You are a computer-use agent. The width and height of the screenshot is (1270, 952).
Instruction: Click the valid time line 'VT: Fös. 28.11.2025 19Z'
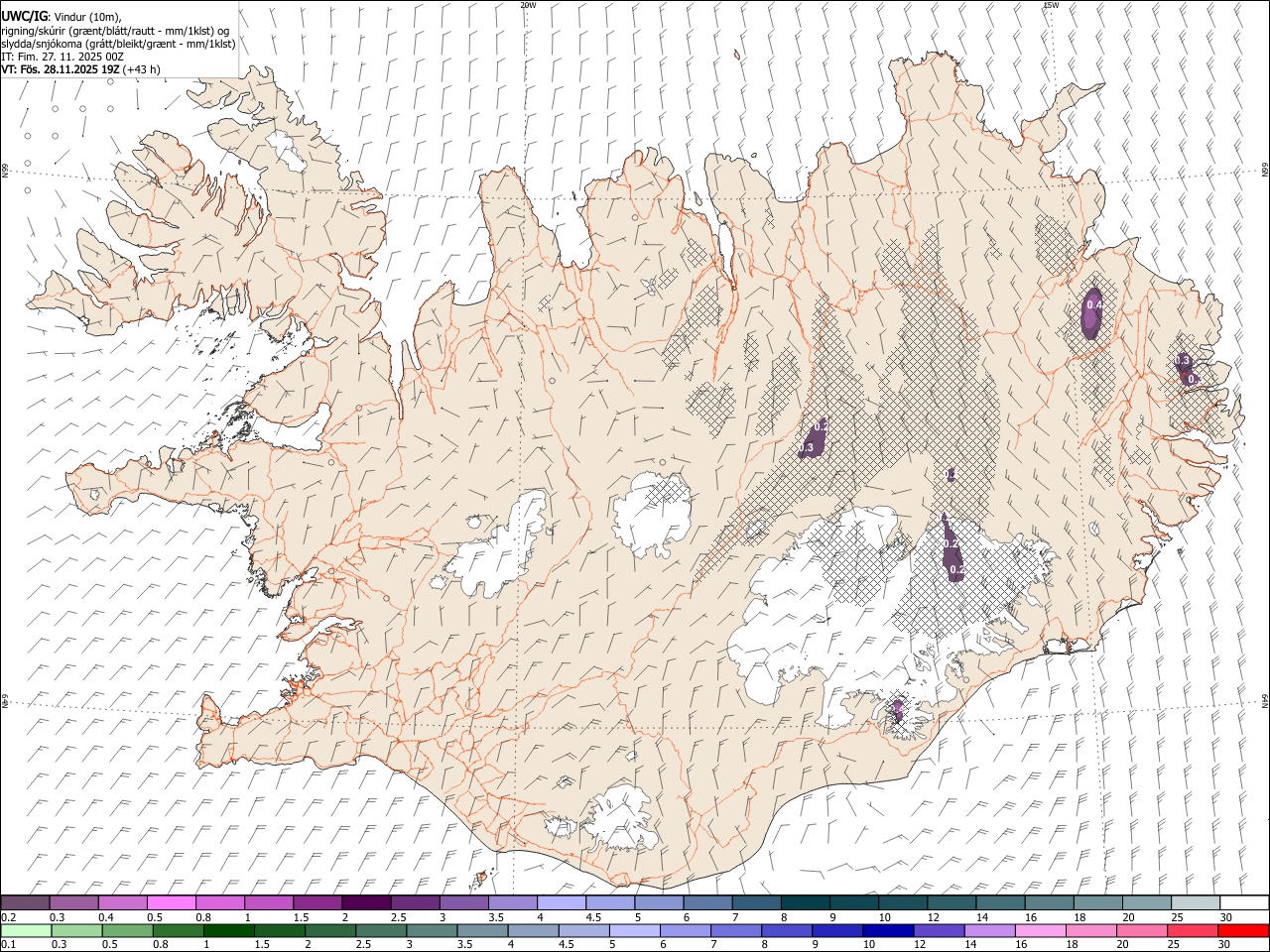pyautogui.click(x=61, y=69)
